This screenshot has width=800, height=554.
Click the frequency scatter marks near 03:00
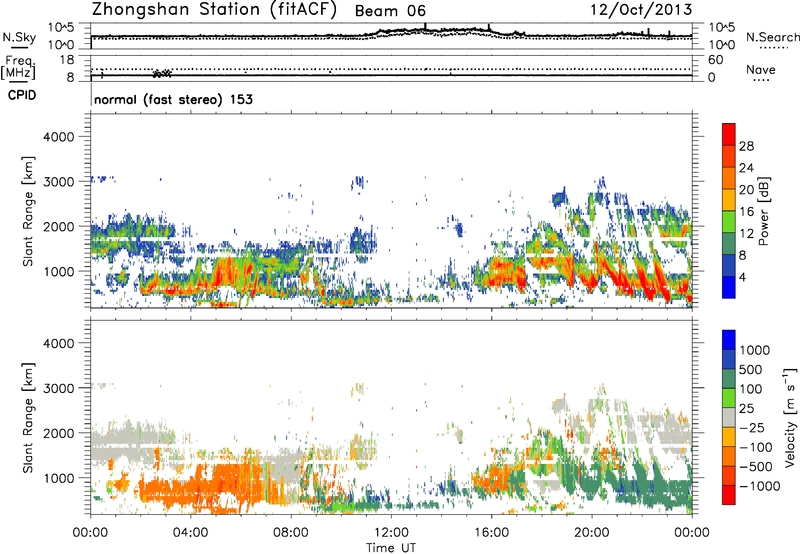tap(163, 73)
